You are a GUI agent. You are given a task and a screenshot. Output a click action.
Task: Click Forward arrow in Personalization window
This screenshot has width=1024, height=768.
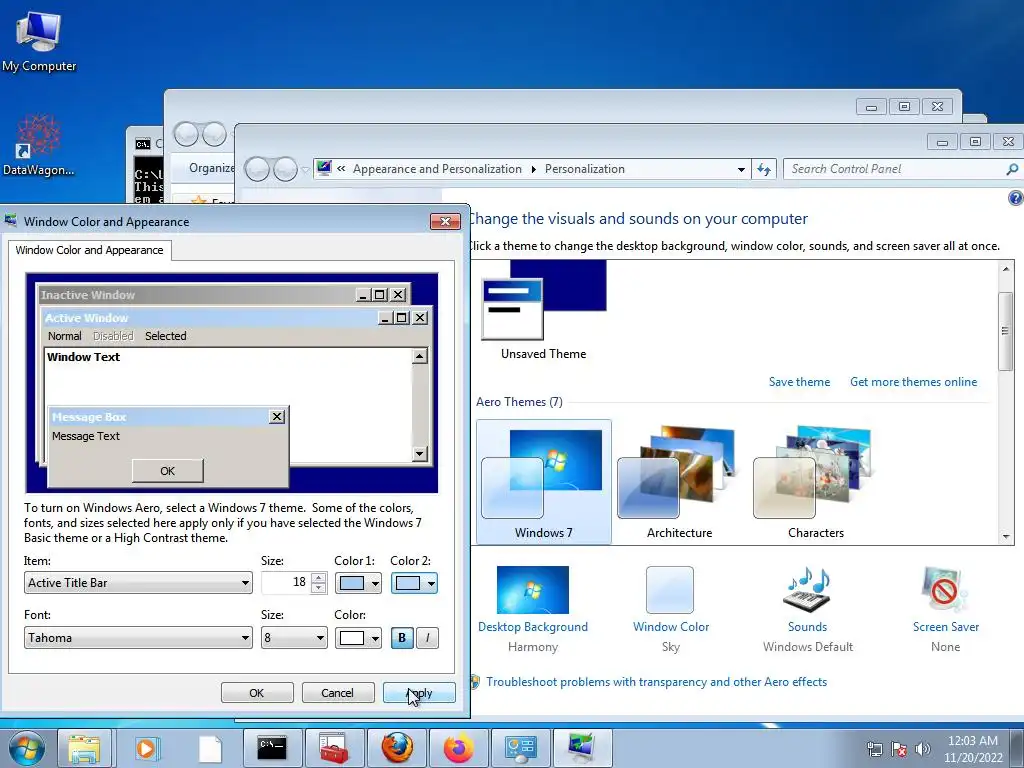pyautogui.click(x=285, y=170)
